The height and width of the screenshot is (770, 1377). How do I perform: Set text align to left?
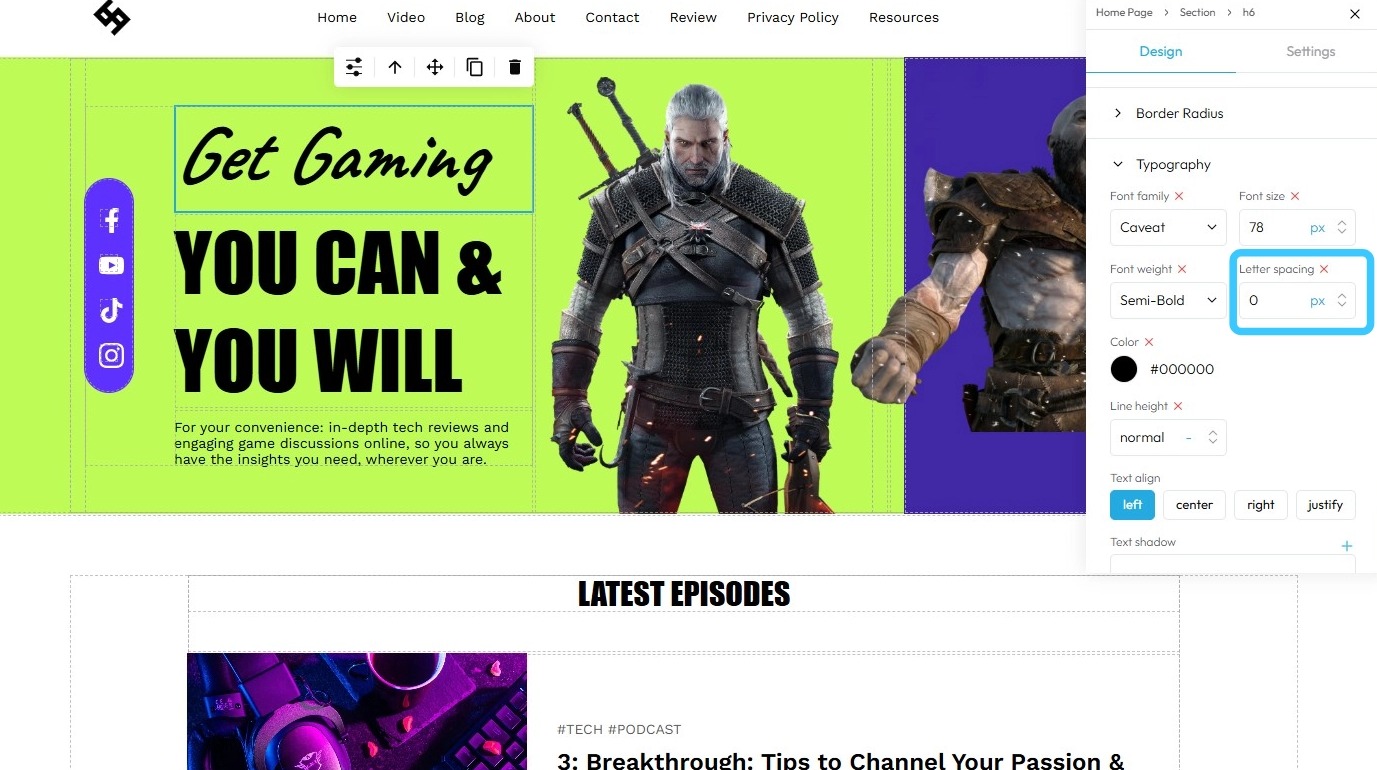pos(1132,505)
